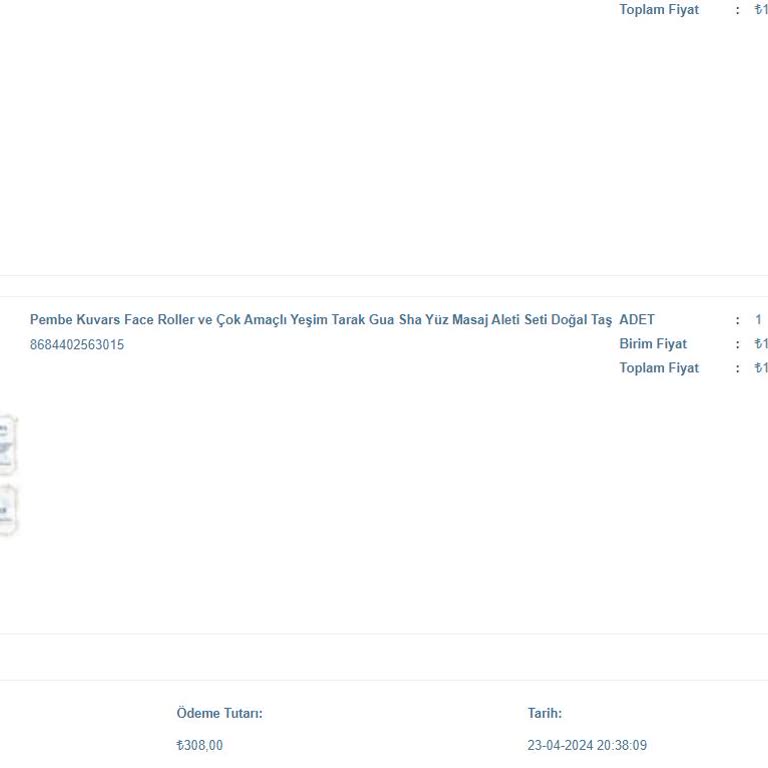Image resolution: width=768 pixels, height=768 pixels.
Task: Open the upper blurred product thumbnail
Action: coord(8,445)
